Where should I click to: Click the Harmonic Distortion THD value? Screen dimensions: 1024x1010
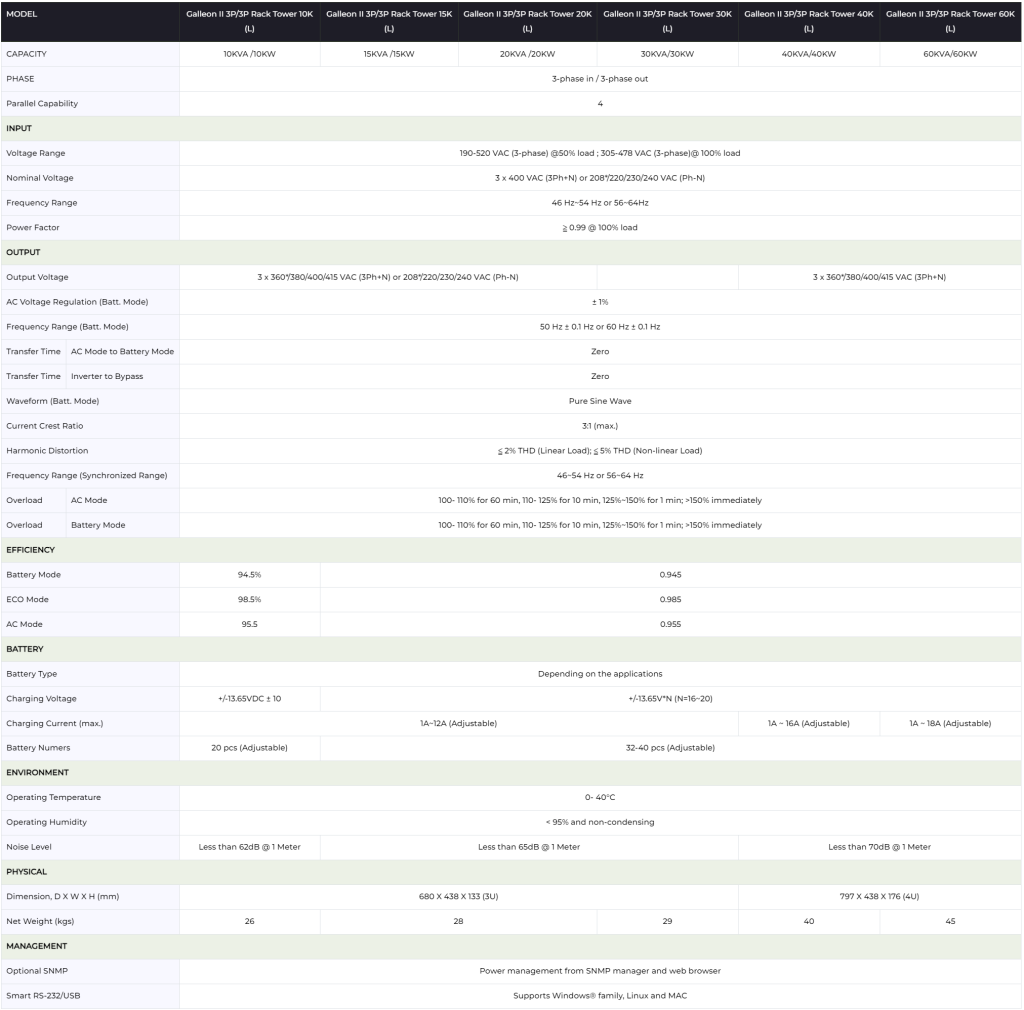[600, 451]
